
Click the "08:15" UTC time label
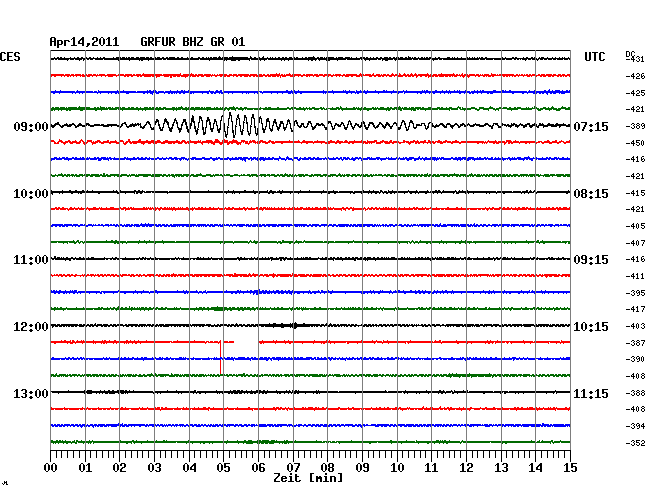[591, 194]
